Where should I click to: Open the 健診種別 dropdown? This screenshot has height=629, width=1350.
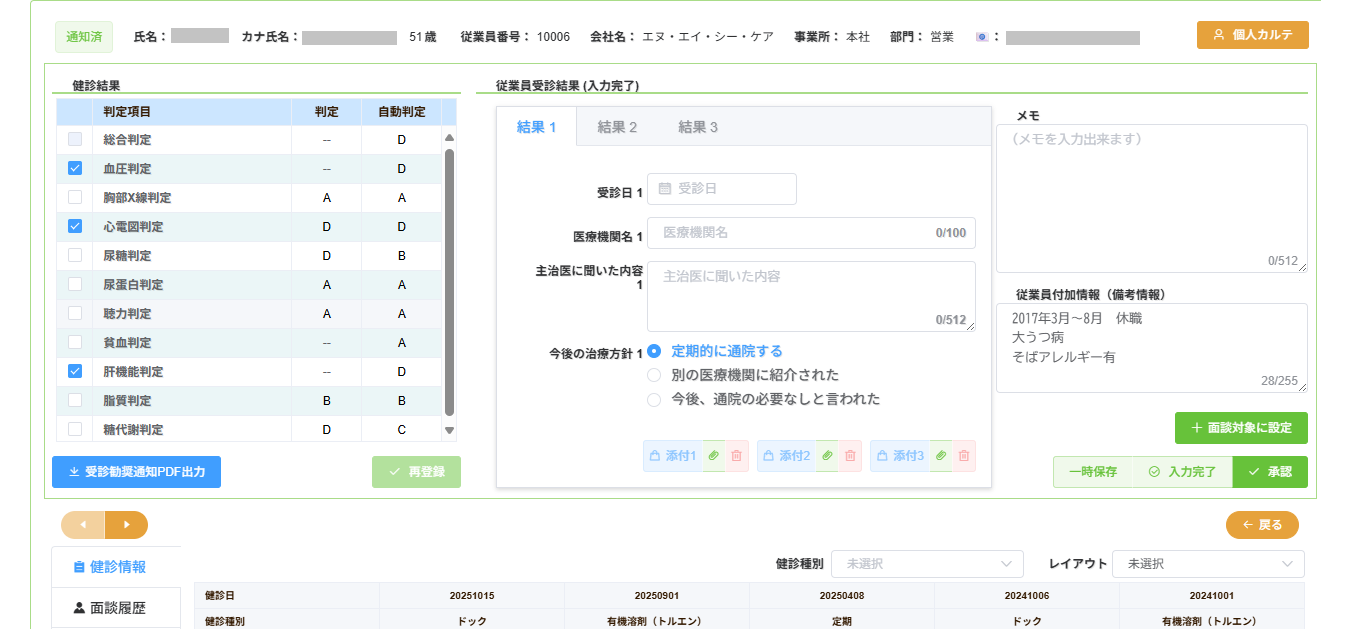tap(927, 564)
